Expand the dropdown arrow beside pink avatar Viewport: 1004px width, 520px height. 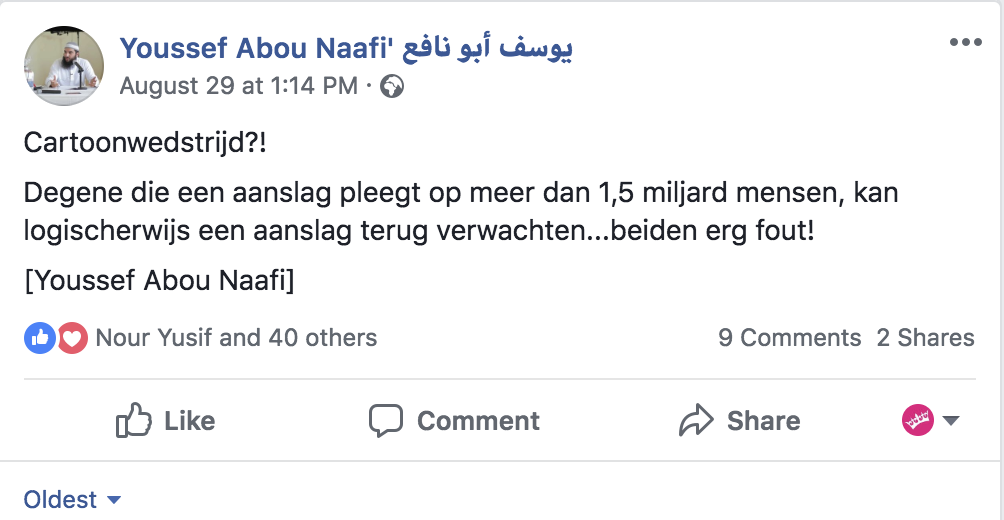pyautogui.click(x=951, y=421)
